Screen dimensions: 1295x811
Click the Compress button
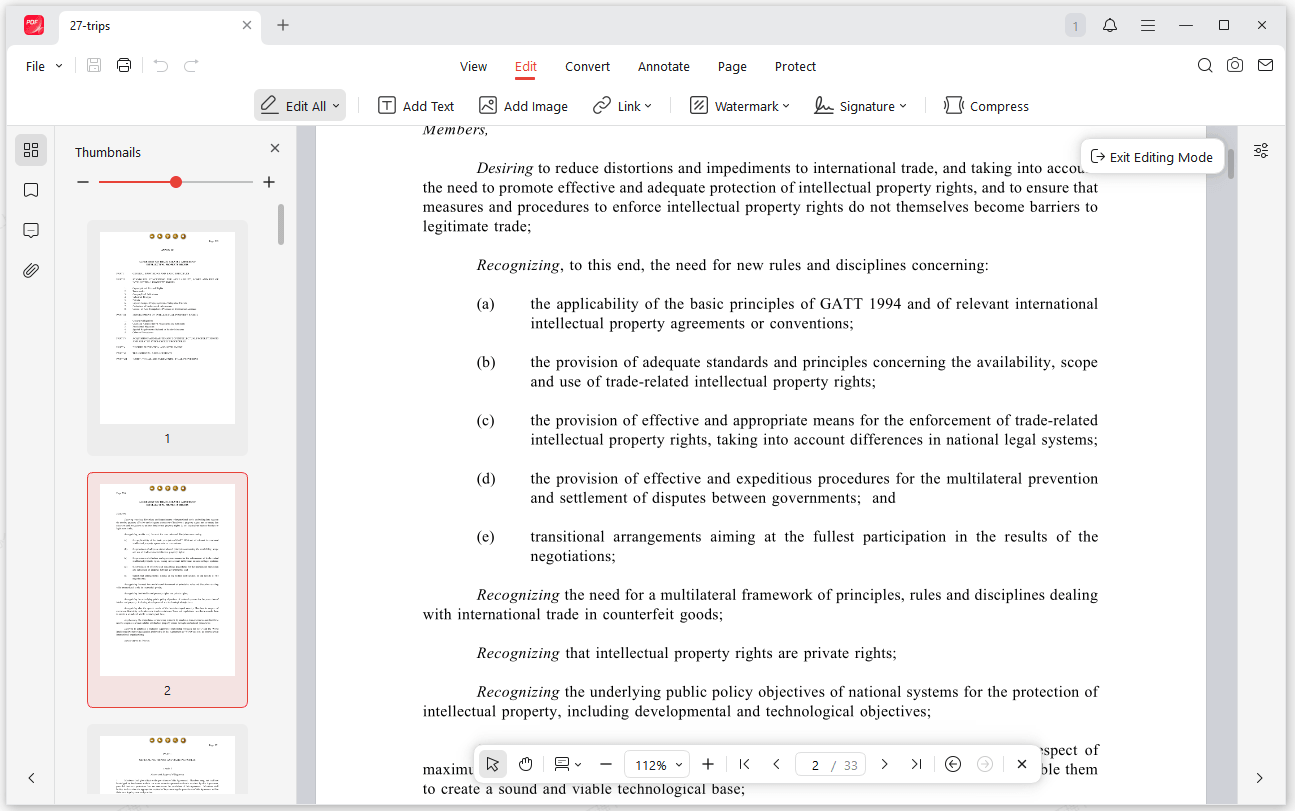click(x=986, y=106)
